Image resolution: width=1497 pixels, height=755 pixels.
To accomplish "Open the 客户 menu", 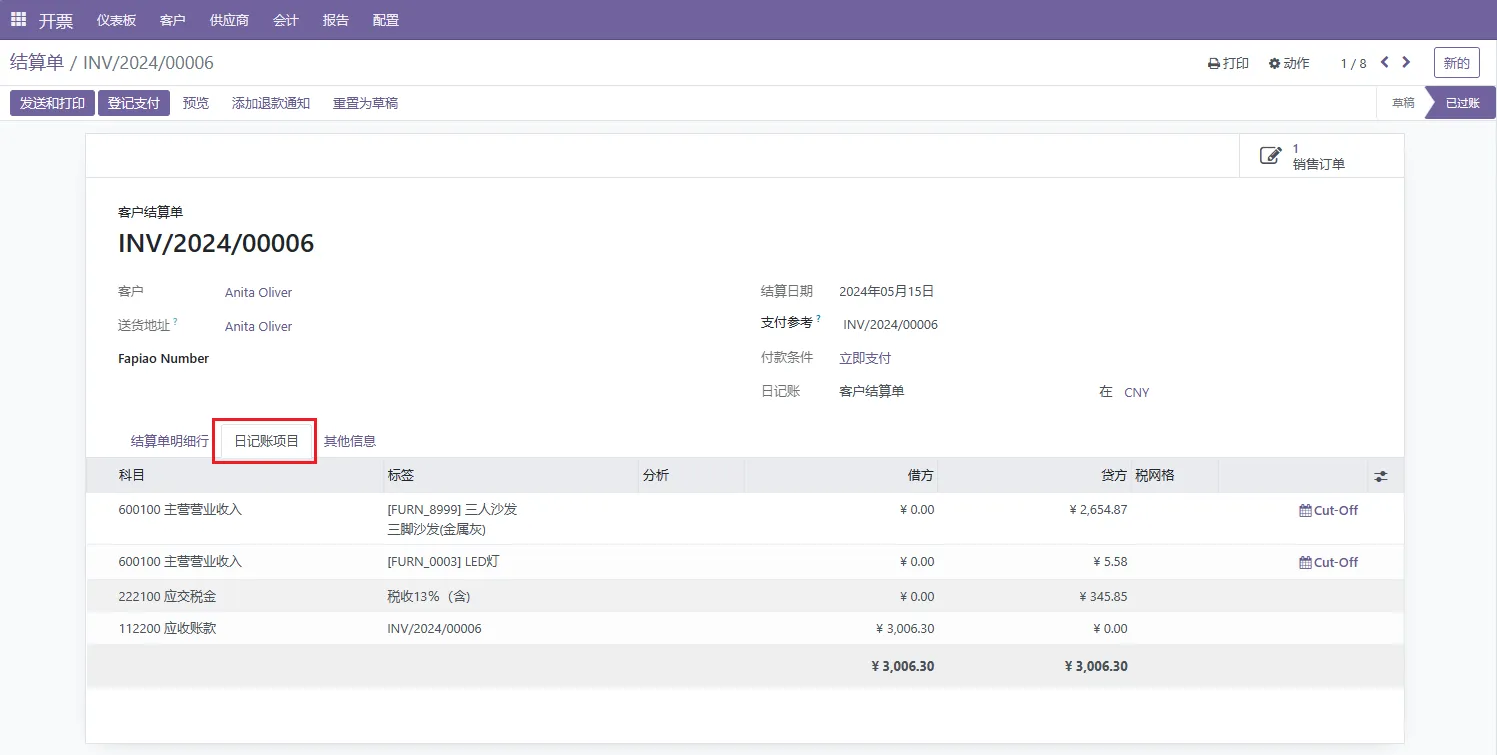I will coord(173,20).
